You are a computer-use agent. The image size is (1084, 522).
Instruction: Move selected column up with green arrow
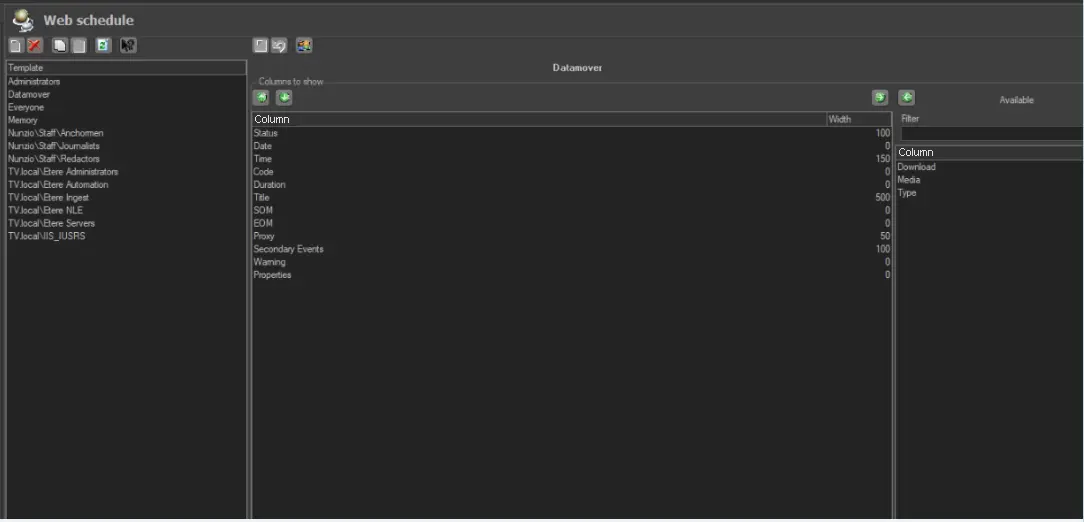tap(261, 98)
